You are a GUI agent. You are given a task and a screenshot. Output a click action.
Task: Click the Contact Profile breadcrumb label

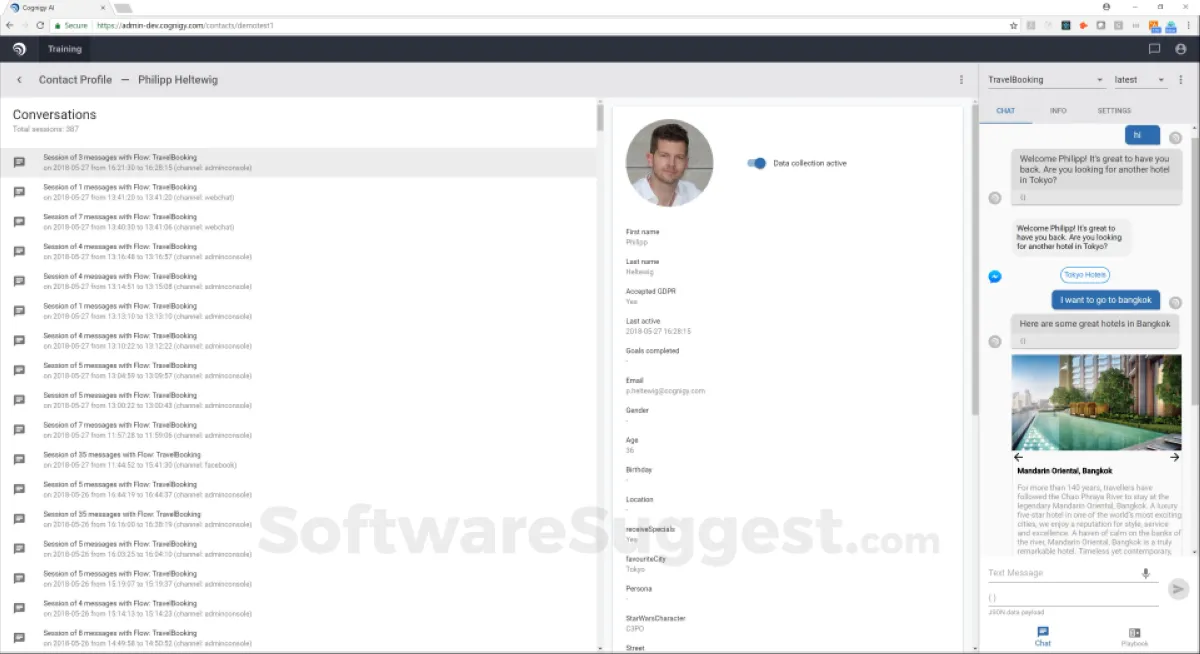(75, 80)
